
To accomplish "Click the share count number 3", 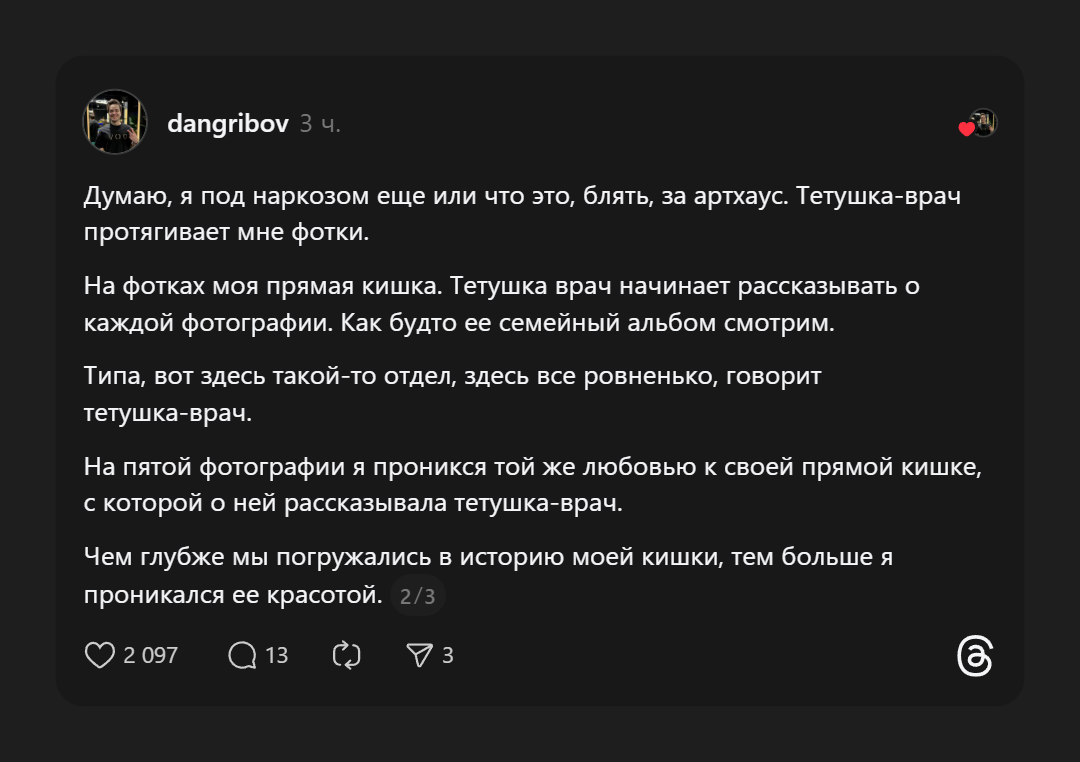I will click(x=447, y=655).
